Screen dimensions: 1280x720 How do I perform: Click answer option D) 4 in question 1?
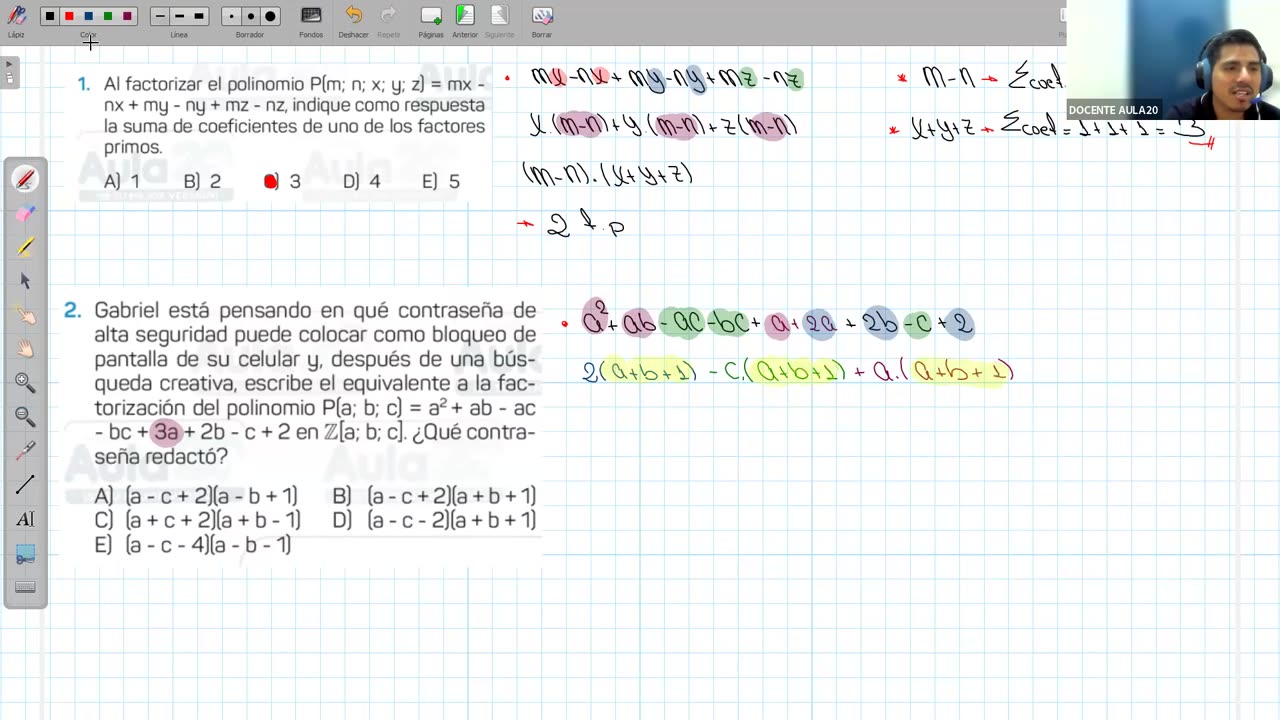[x=361, y=181]
